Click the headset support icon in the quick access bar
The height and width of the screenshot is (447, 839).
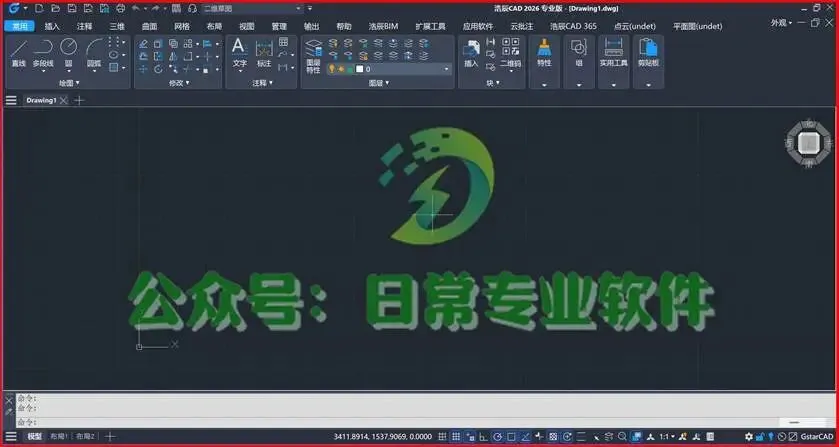[x=193, y=9]
